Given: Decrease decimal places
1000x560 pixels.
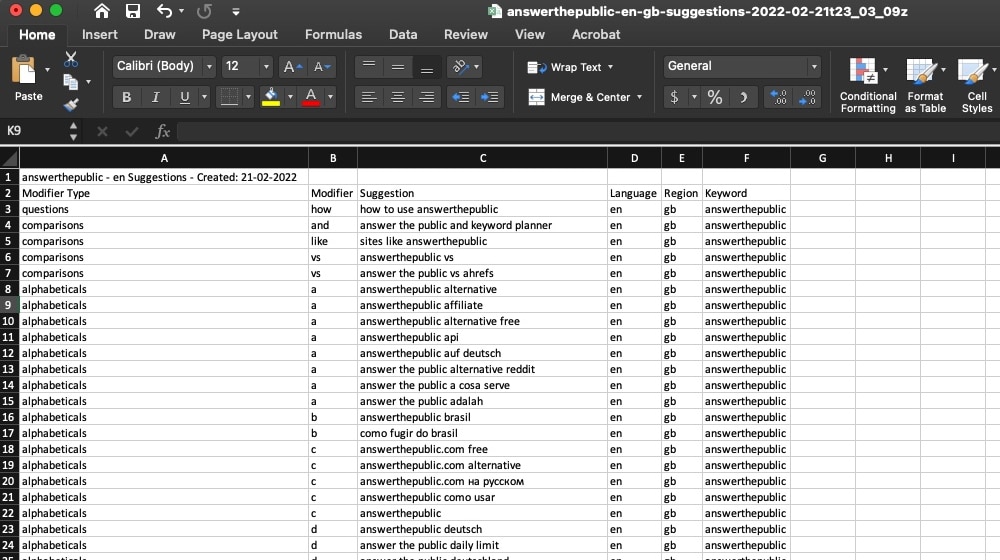Looking at the screenshot, I should pyautogui.click(x=807, y=97).
